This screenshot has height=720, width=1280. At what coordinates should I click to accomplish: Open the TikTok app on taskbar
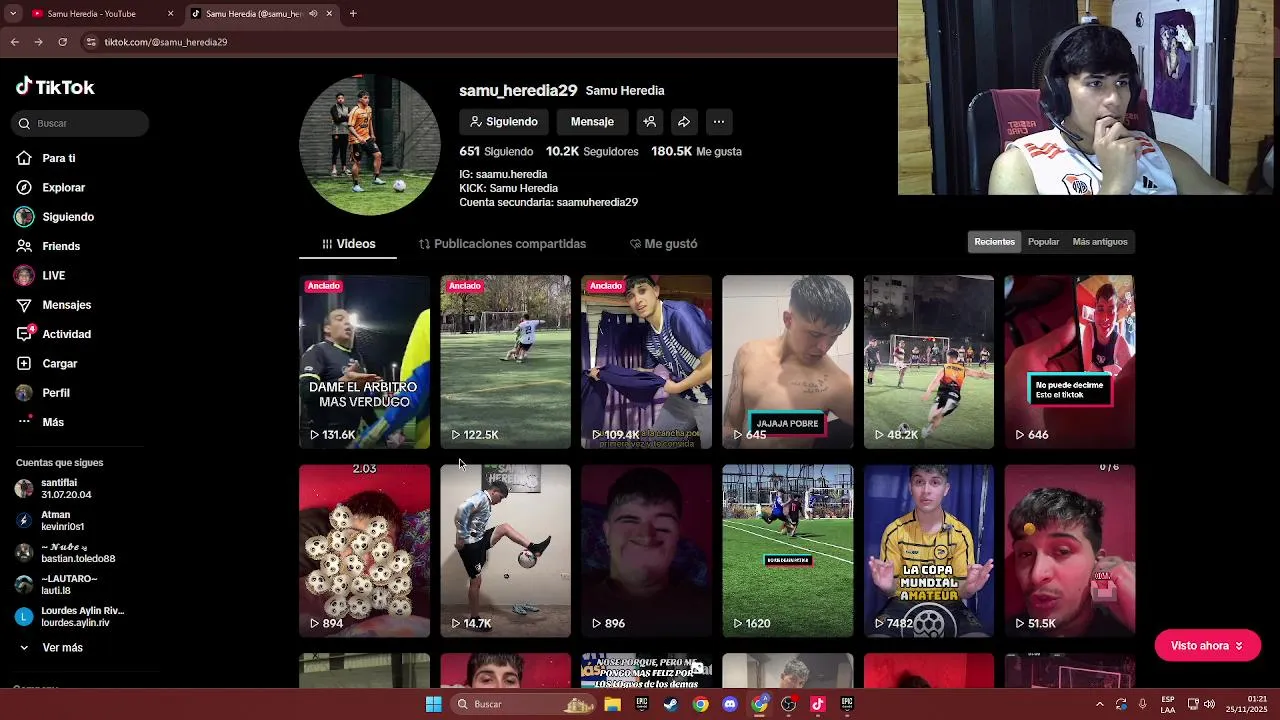818,704
